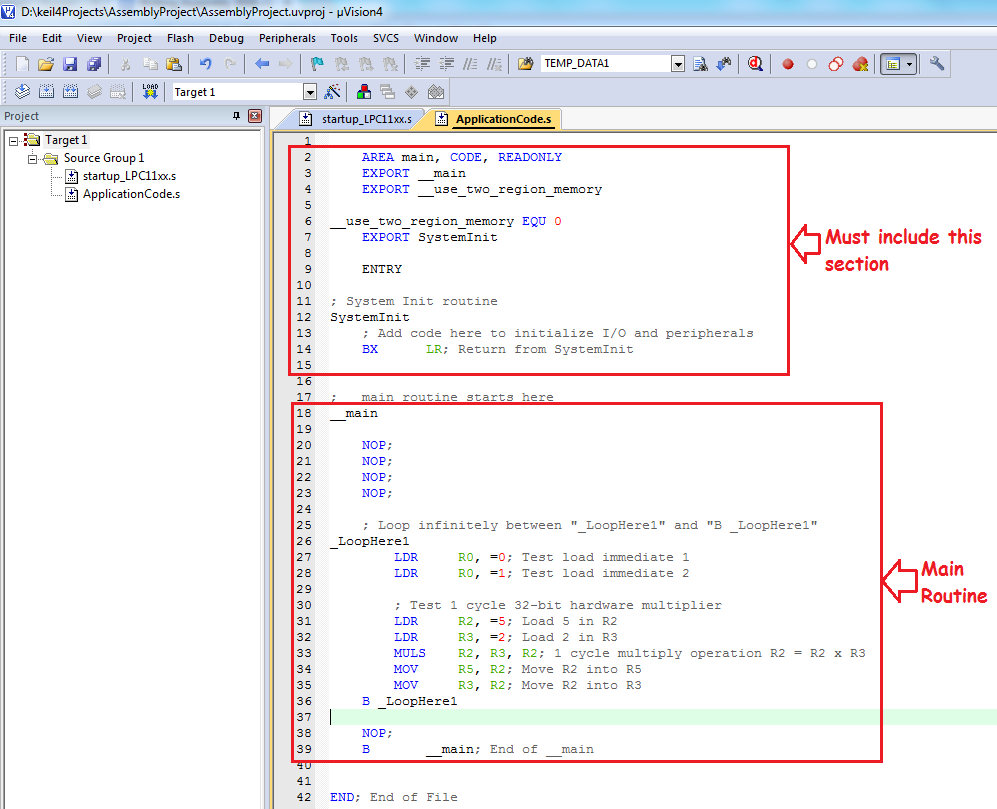
Task: Start the debug session with the 'd' magnifier icon
Action: pos(755,64)
